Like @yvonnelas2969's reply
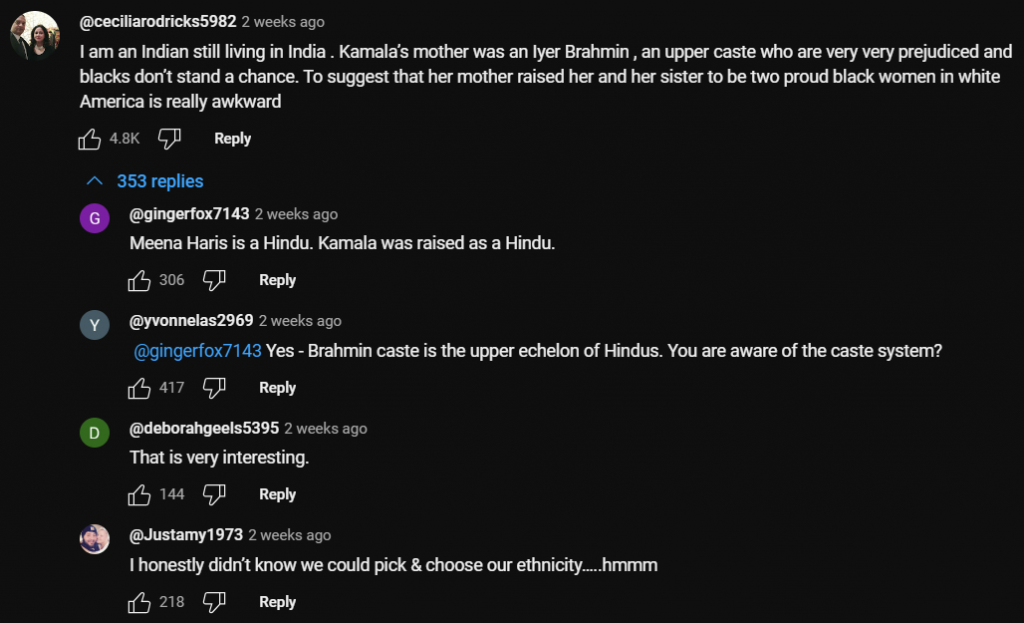The width and height of the screenshot is (1024, 623). (x=139, y=388)
